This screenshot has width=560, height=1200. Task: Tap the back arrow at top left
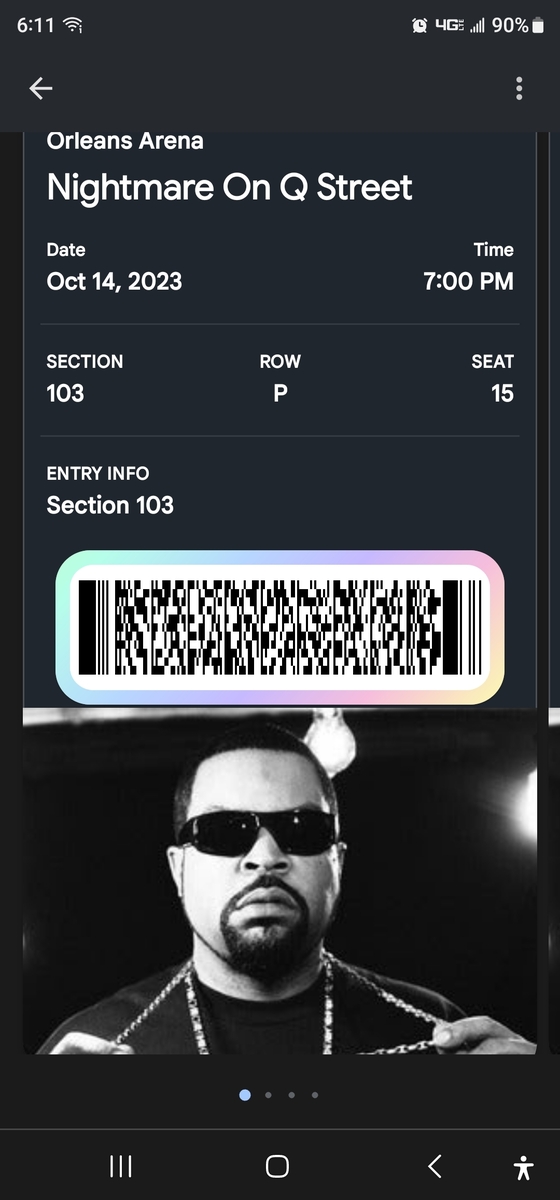pyautogui.click(x=40, y=88)
